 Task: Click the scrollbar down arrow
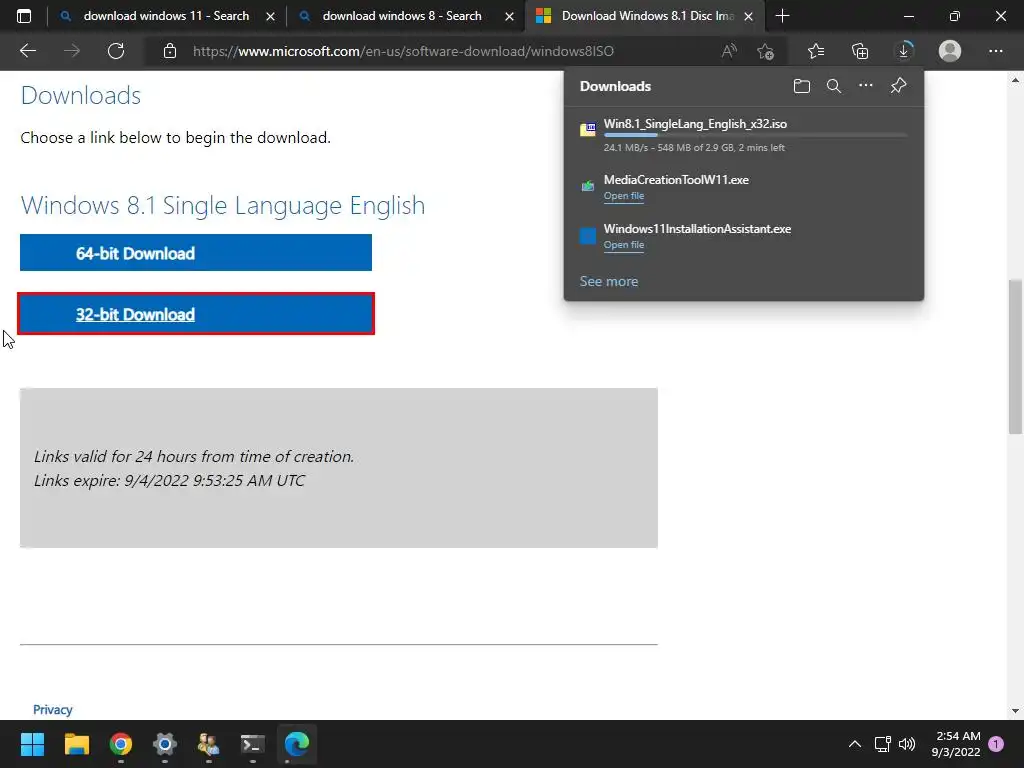(1015, 711)
